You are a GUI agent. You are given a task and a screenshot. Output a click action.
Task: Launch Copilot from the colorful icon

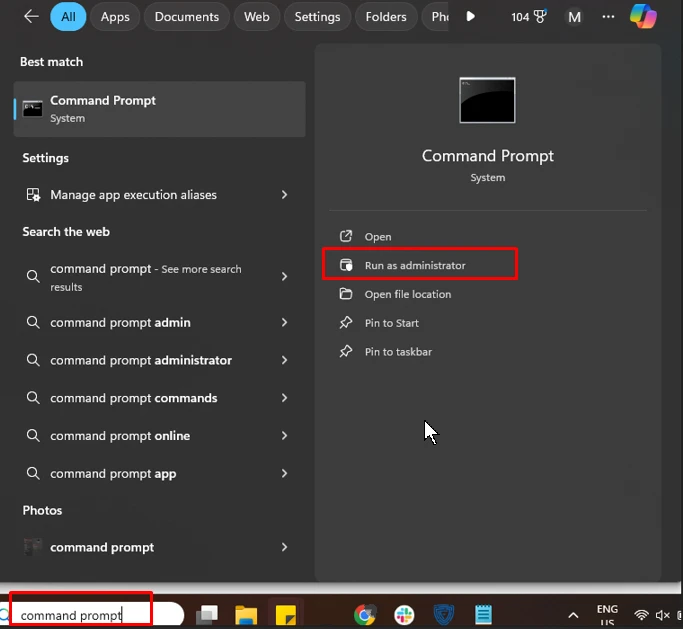click(x=643, y=17)
